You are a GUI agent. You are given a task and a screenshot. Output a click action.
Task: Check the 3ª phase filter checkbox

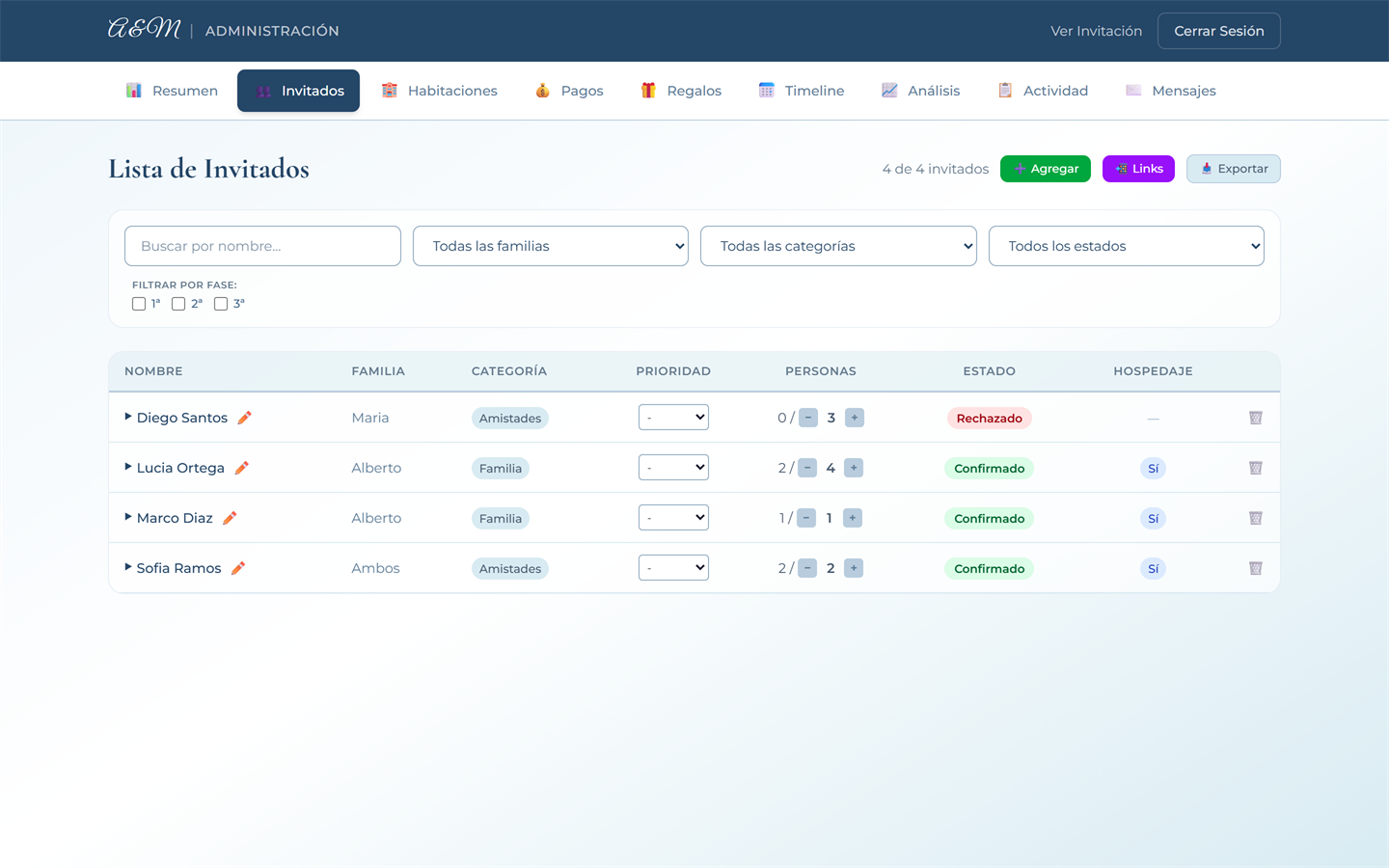coord(221,304)
